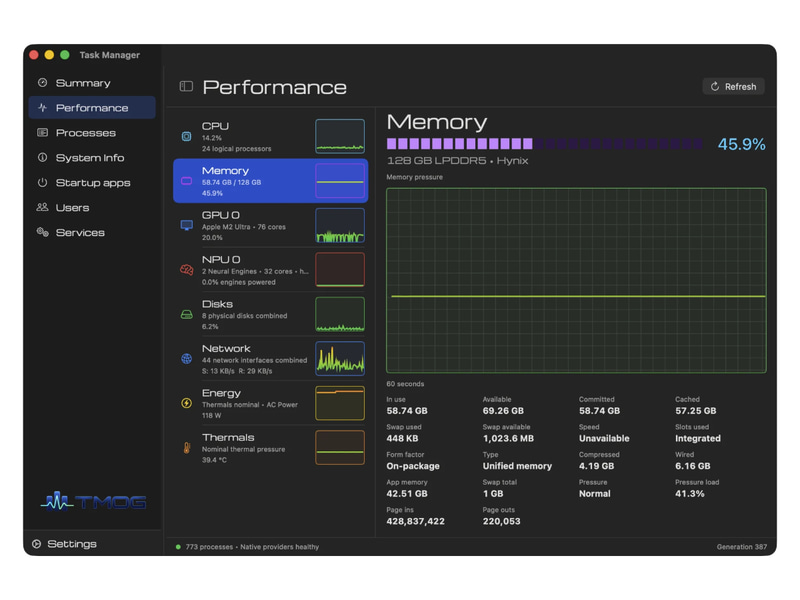Viewport: 800px width, 600px height.
Task: Click the Page outs 220,053 value
Action: point(502,521)
